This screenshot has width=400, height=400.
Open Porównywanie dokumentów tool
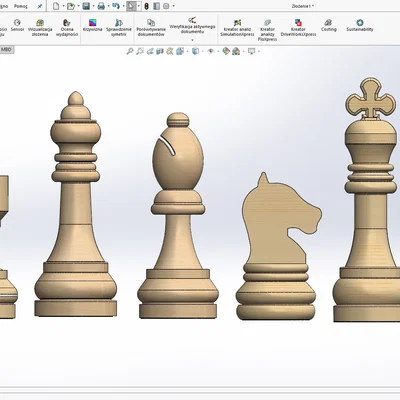(151, 27)
